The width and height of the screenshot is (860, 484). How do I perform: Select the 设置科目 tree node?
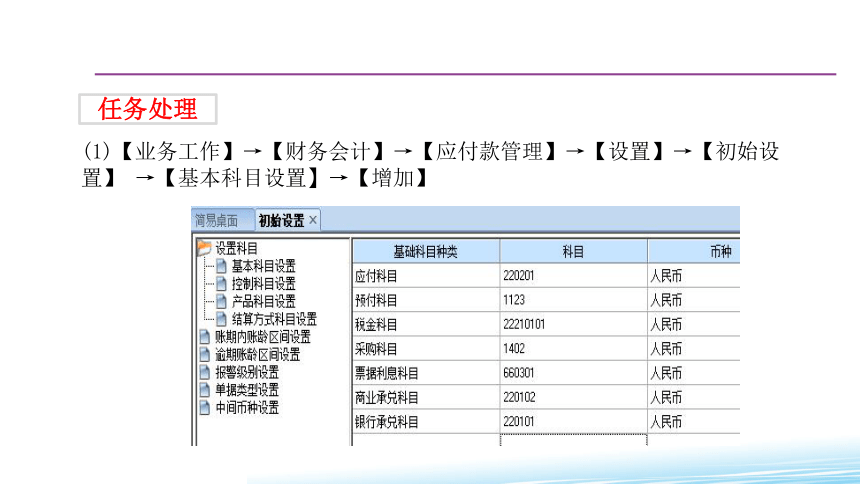click(236, 248)
